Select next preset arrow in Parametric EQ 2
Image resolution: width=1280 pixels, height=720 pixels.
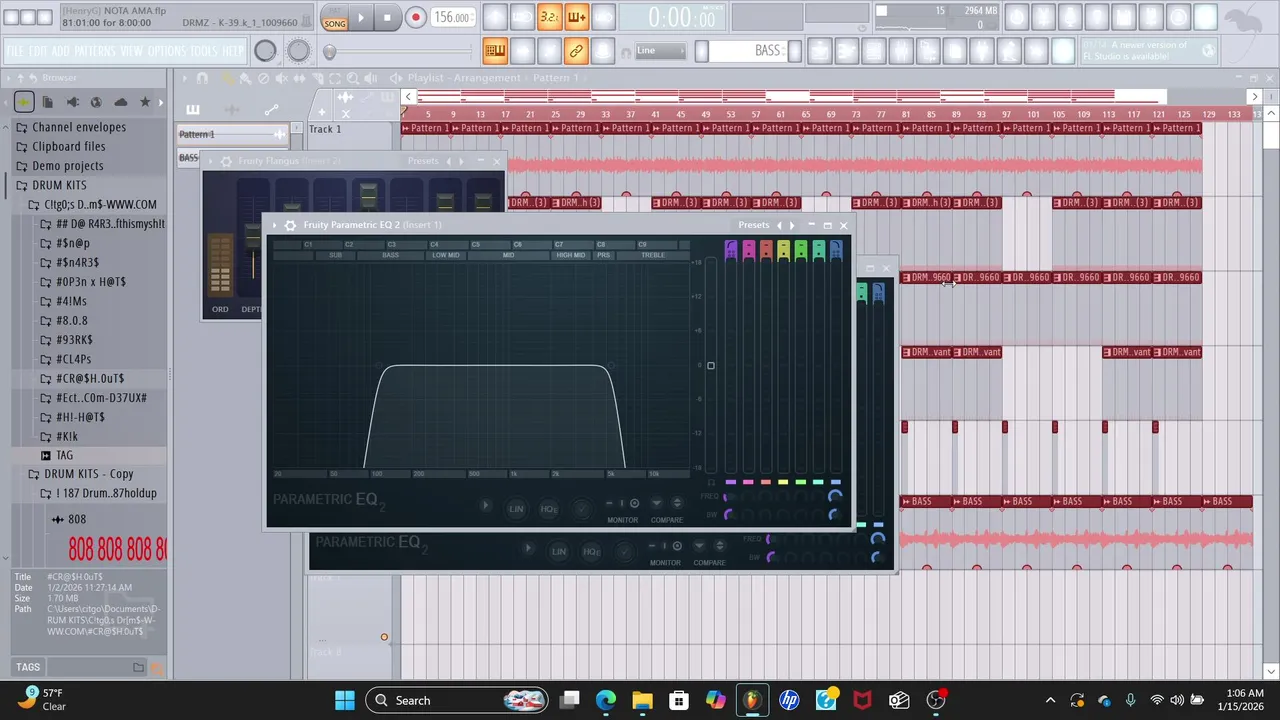[792, 225]
